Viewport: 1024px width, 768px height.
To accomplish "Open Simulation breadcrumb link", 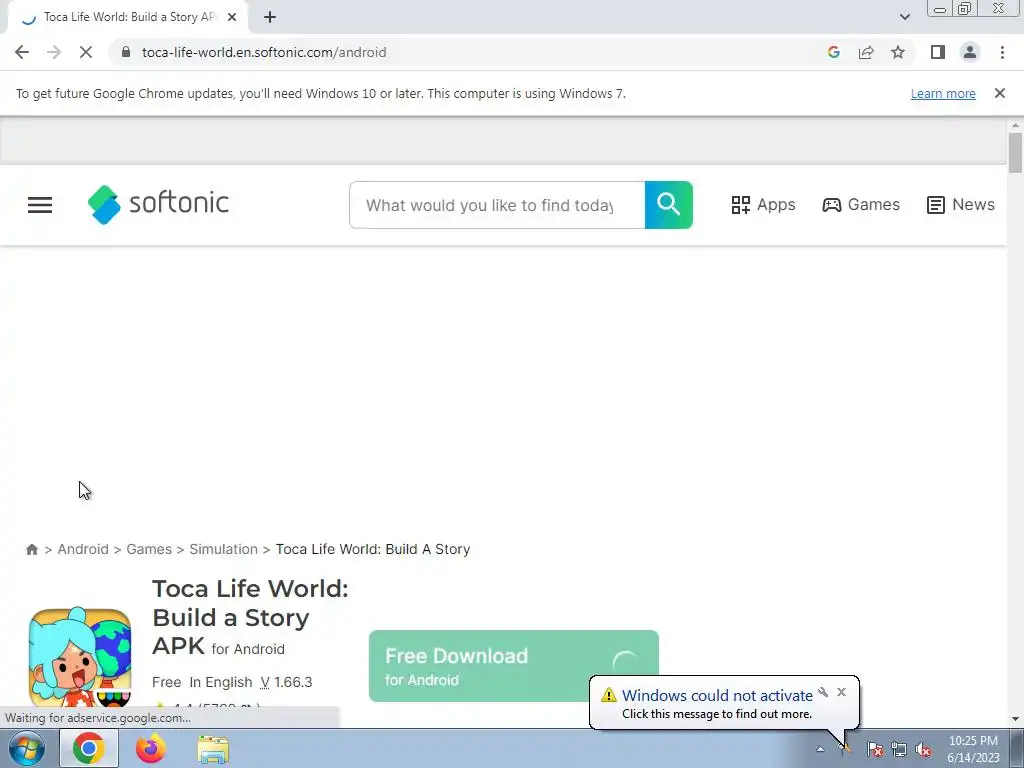I will [223, 549].
